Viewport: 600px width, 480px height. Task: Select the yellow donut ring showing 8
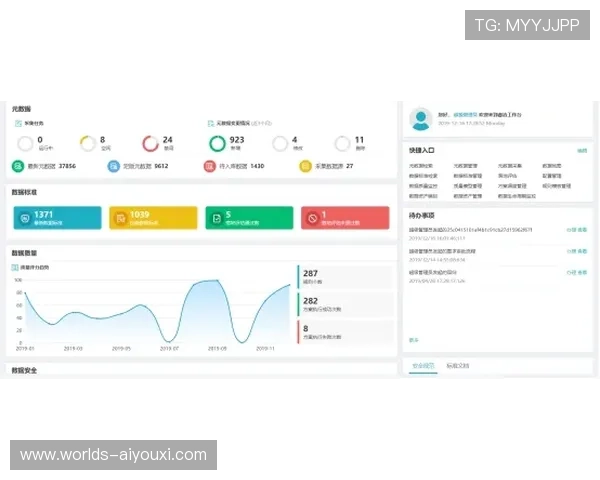point(87,143)
